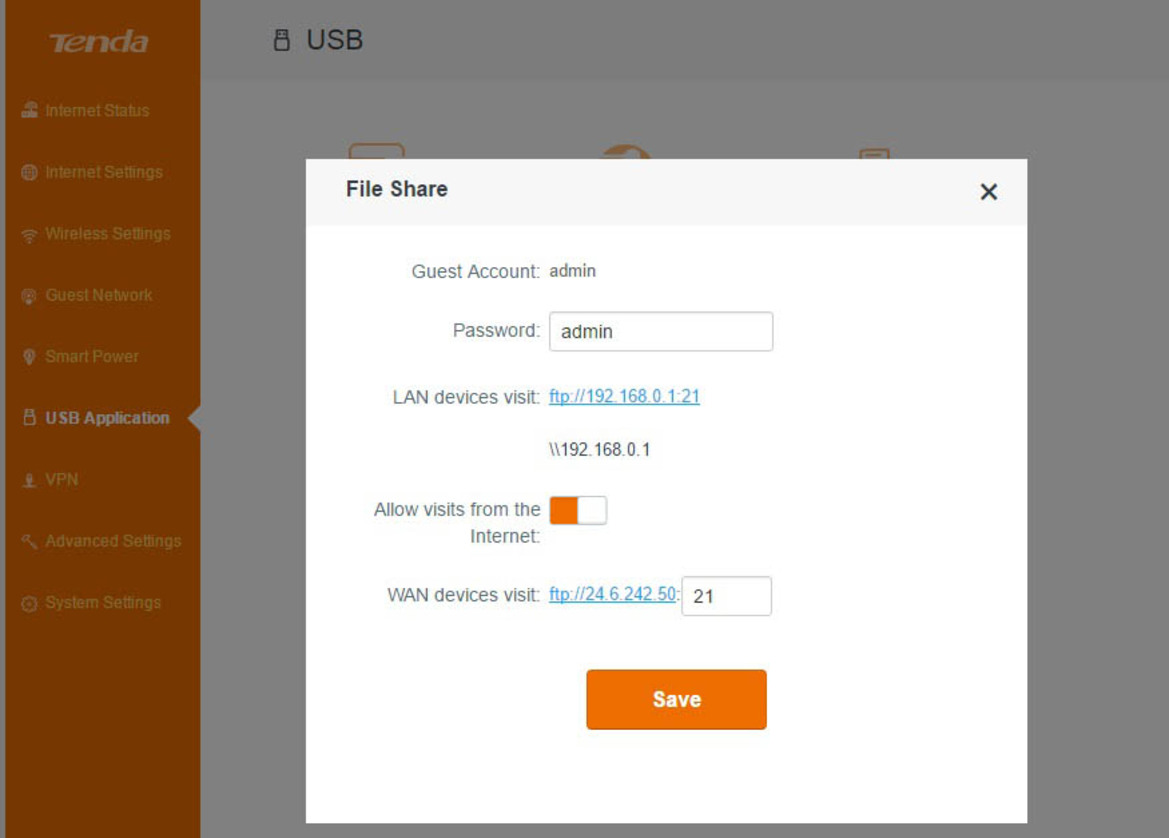The height and width of the screenshot is (838, 1169).
Task: Select USB Application menu item
Action: [107, 418]
